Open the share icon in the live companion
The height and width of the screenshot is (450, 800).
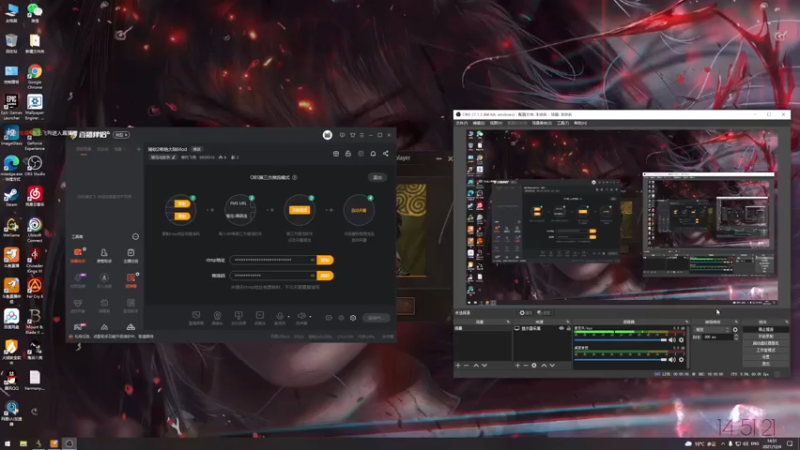386,154
